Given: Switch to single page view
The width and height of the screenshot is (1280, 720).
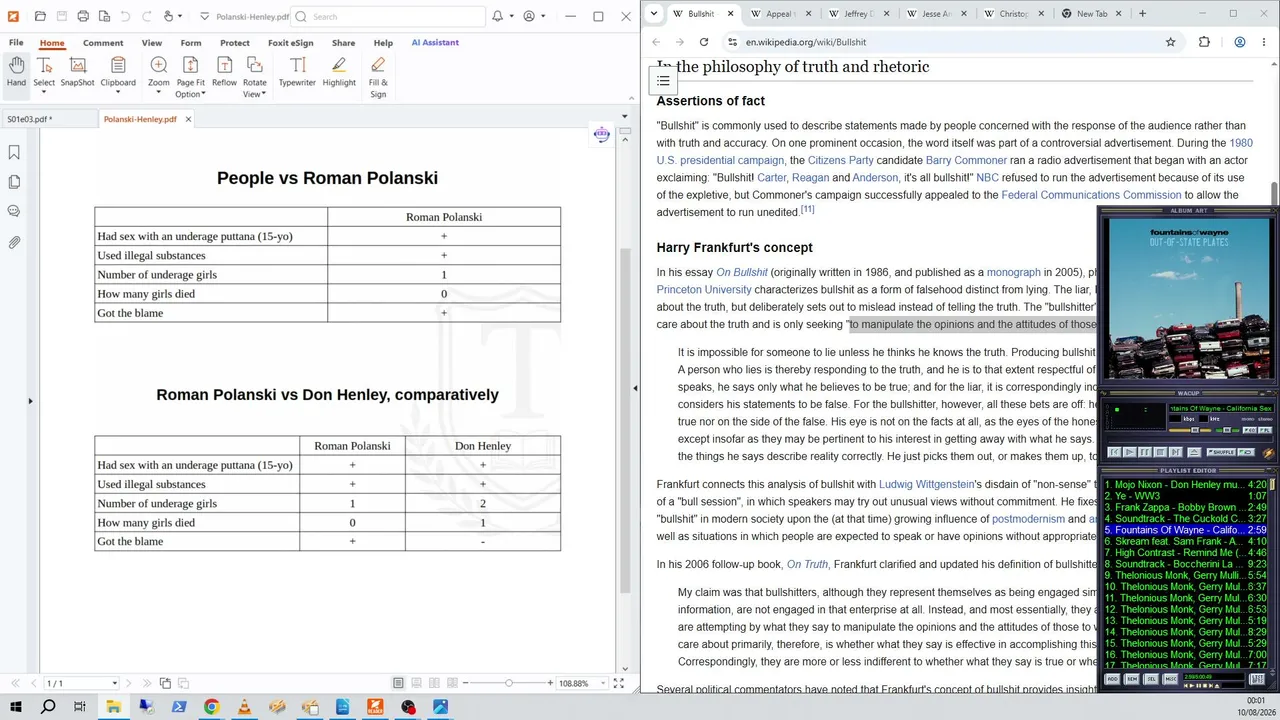Looking at the screenshot, I should click(398, 683).
